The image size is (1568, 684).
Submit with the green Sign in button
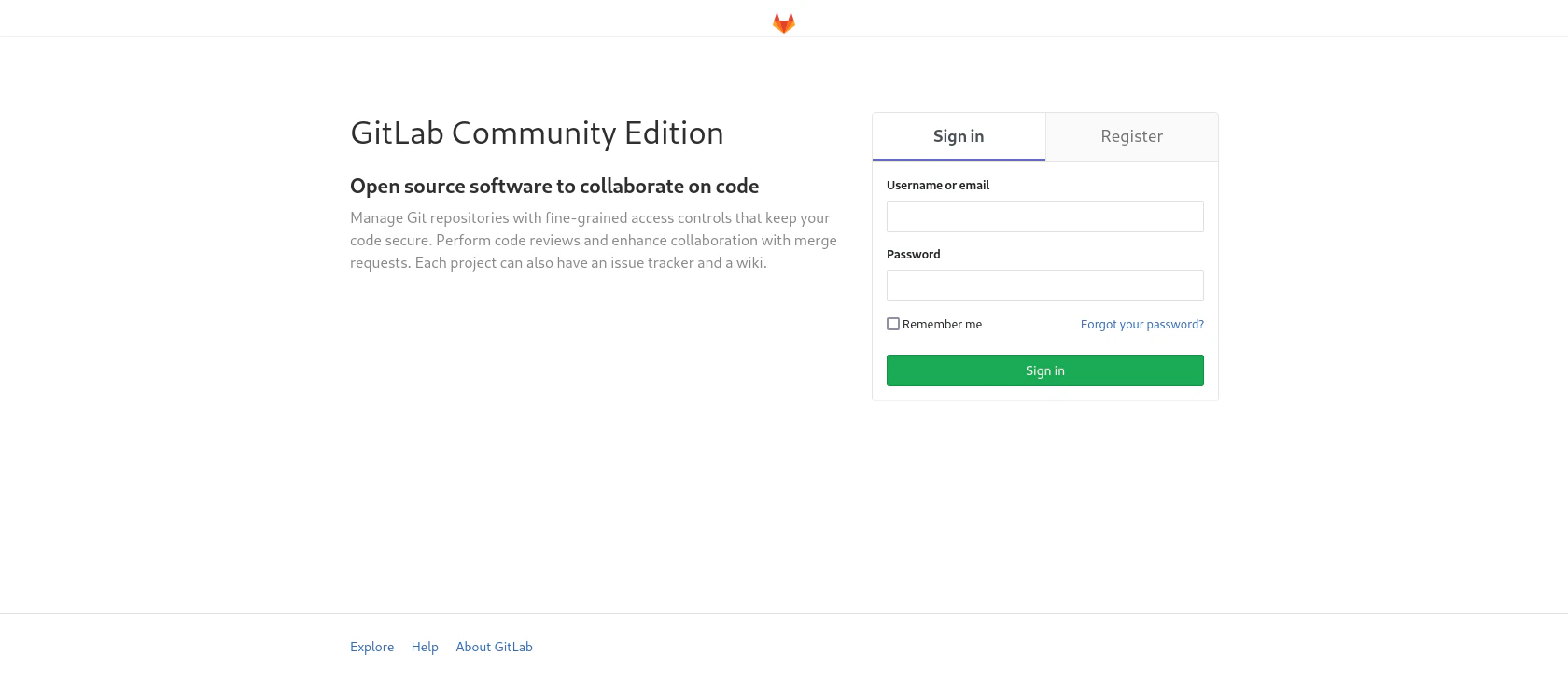pos(1045,370)
